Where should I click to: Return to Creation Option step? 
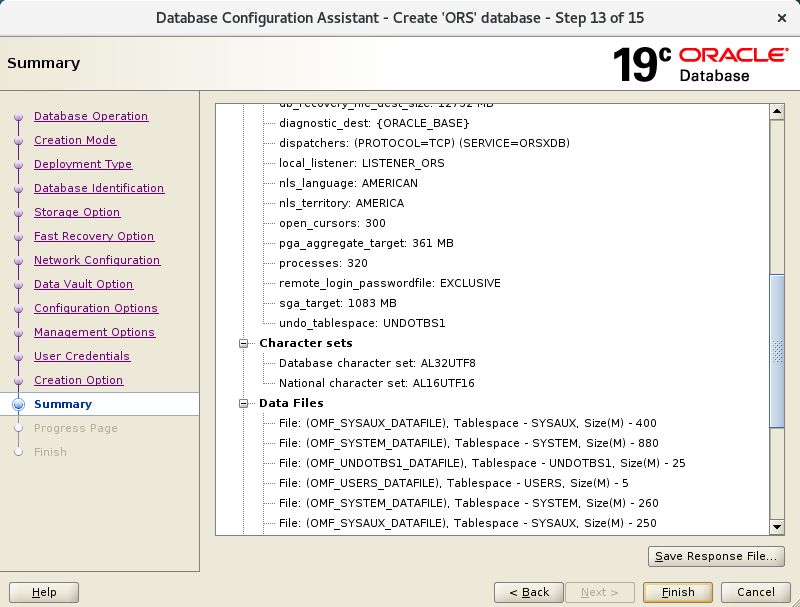[x=79, y=380]
